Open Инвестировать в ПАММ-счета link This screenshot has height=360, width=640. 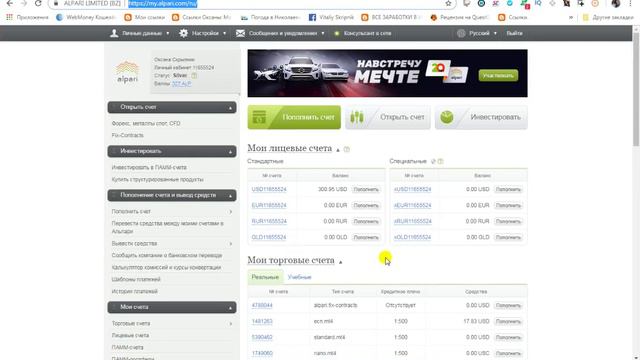point(149,167)
